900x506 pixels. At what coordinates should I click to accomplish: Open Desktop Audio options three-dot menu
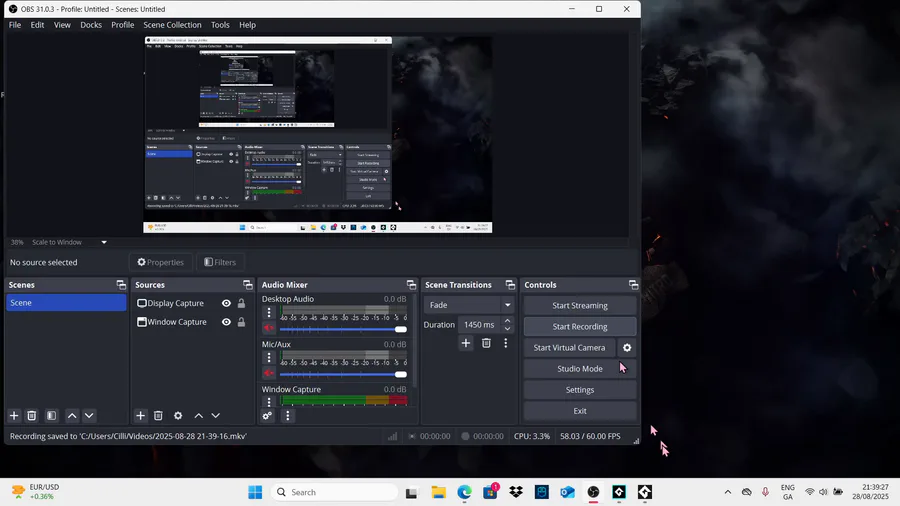[269, 313]
